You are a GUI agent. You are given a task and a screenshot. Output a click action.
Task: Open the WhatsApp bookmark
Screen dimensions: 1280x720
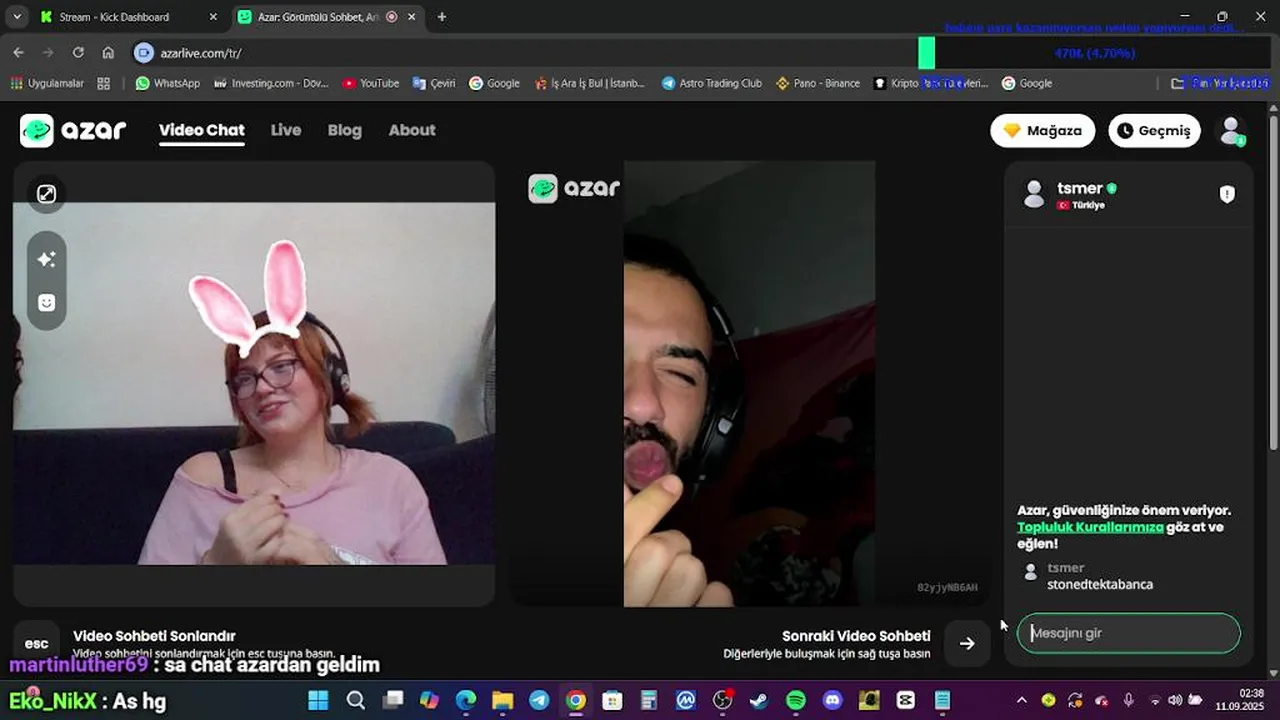pos(168,83)
